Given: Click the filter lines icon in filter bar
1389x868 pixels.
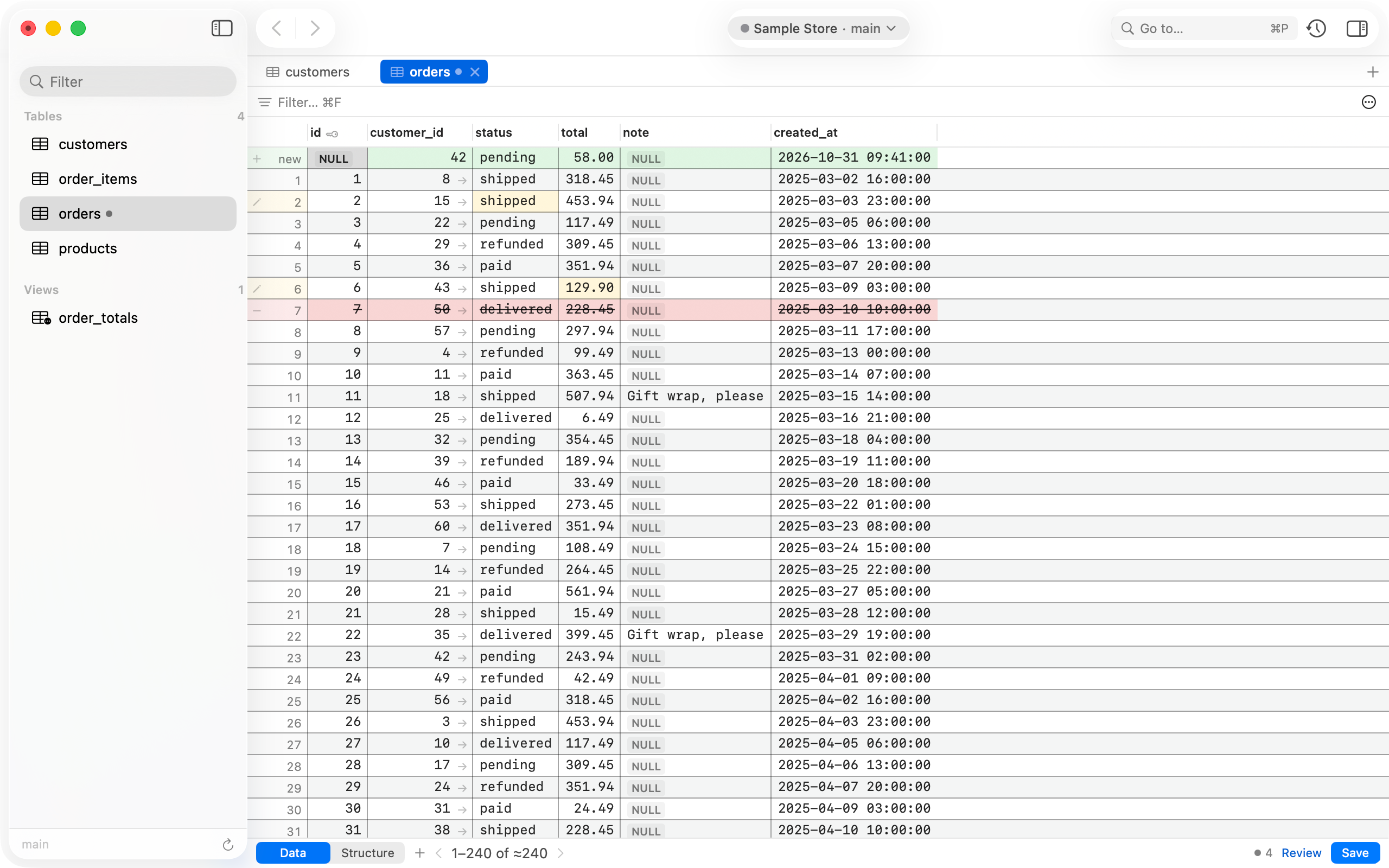Looking at the screenshot, I should [x=264, y=102].
